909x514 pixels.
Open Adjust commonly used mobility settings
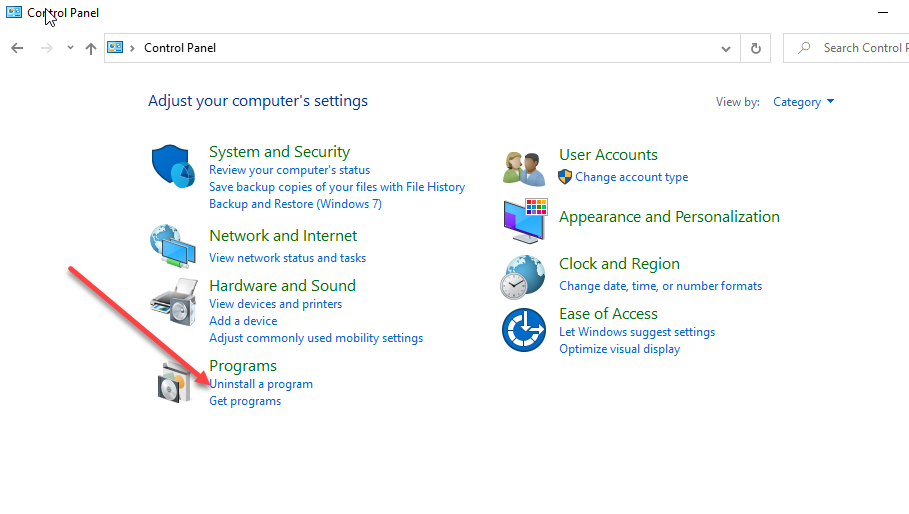316,338
